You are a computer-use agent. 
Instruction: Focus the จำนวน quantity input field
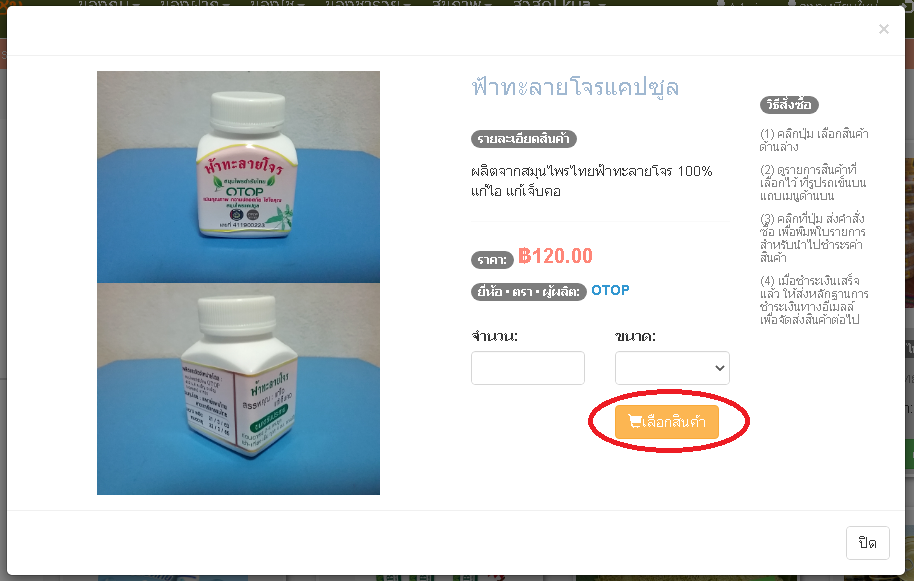pos(528,368)
